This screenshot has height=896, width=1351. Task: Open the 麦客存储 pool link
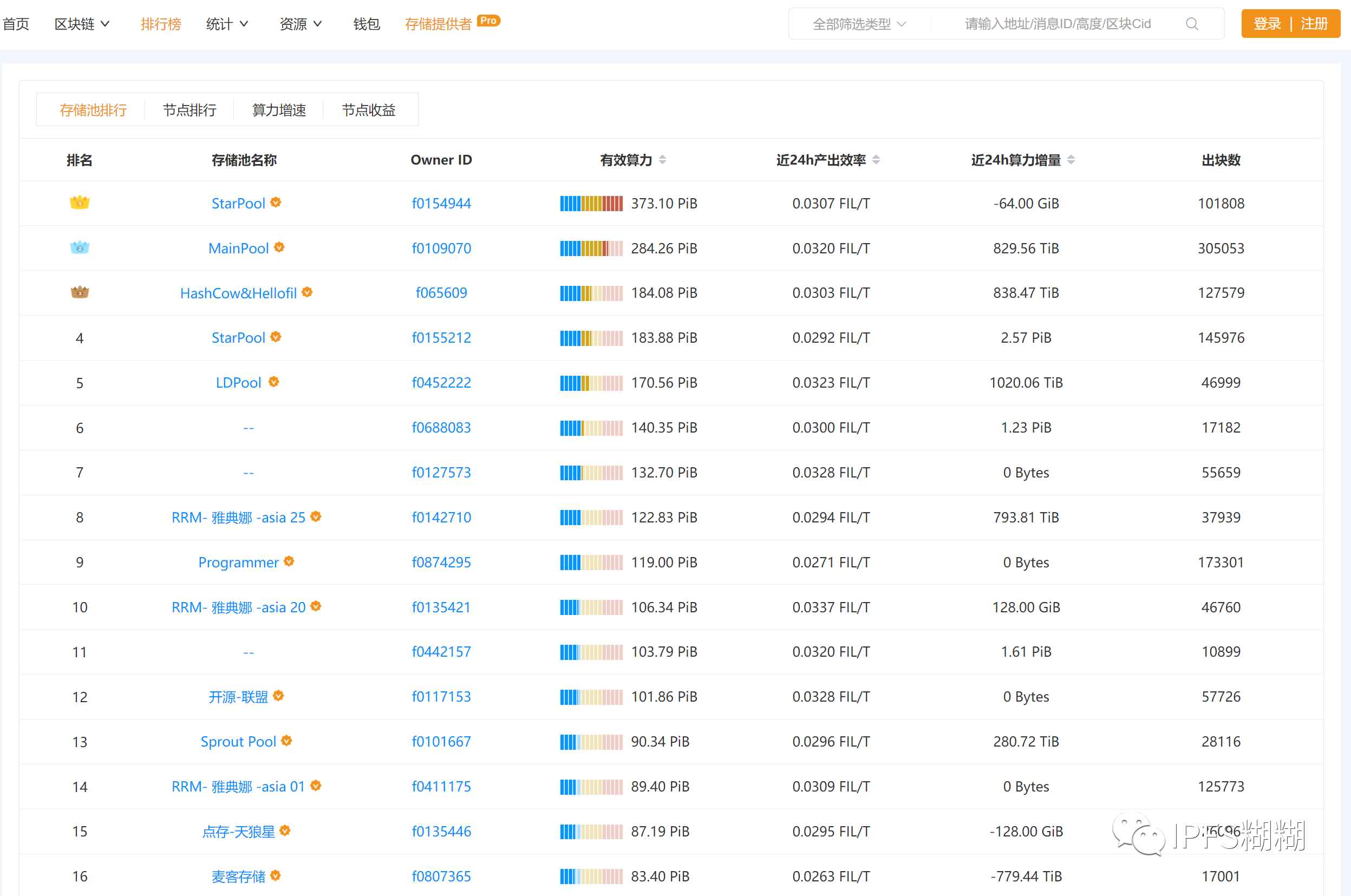[x=238, y=876]
